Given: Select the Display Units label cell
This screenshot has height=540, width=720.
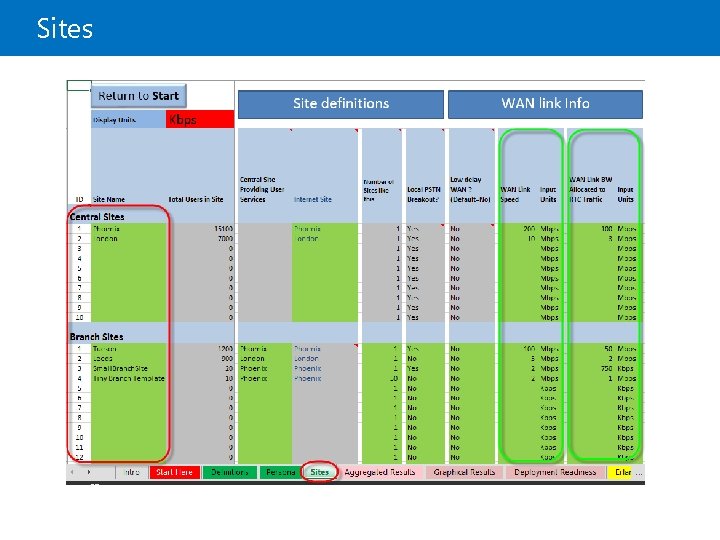Looking at the screenshot, I should point(129,119).
